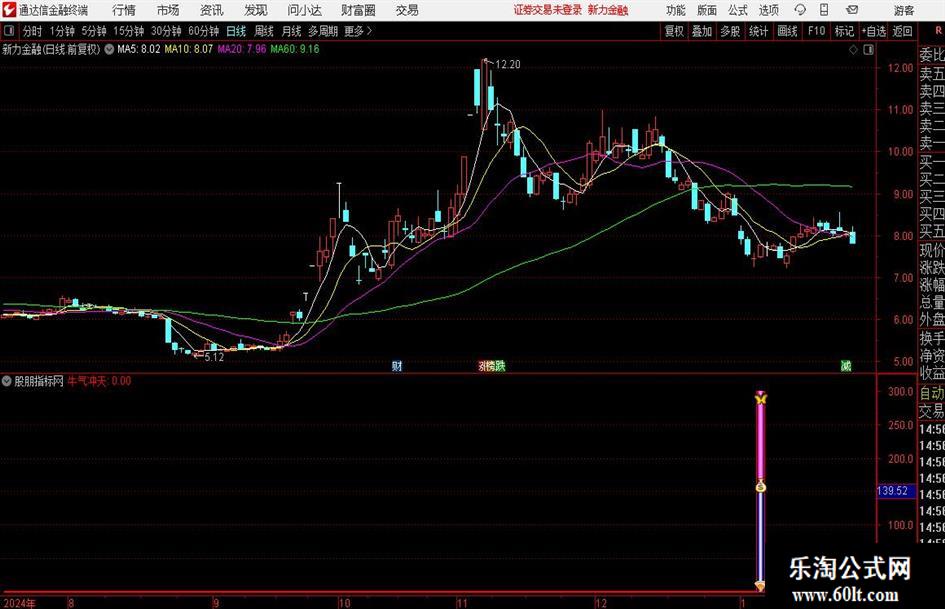Click the butterfly icon atop indicator bar
The height and width of the screenshot is (609, 945).
[x=761, y=398]
